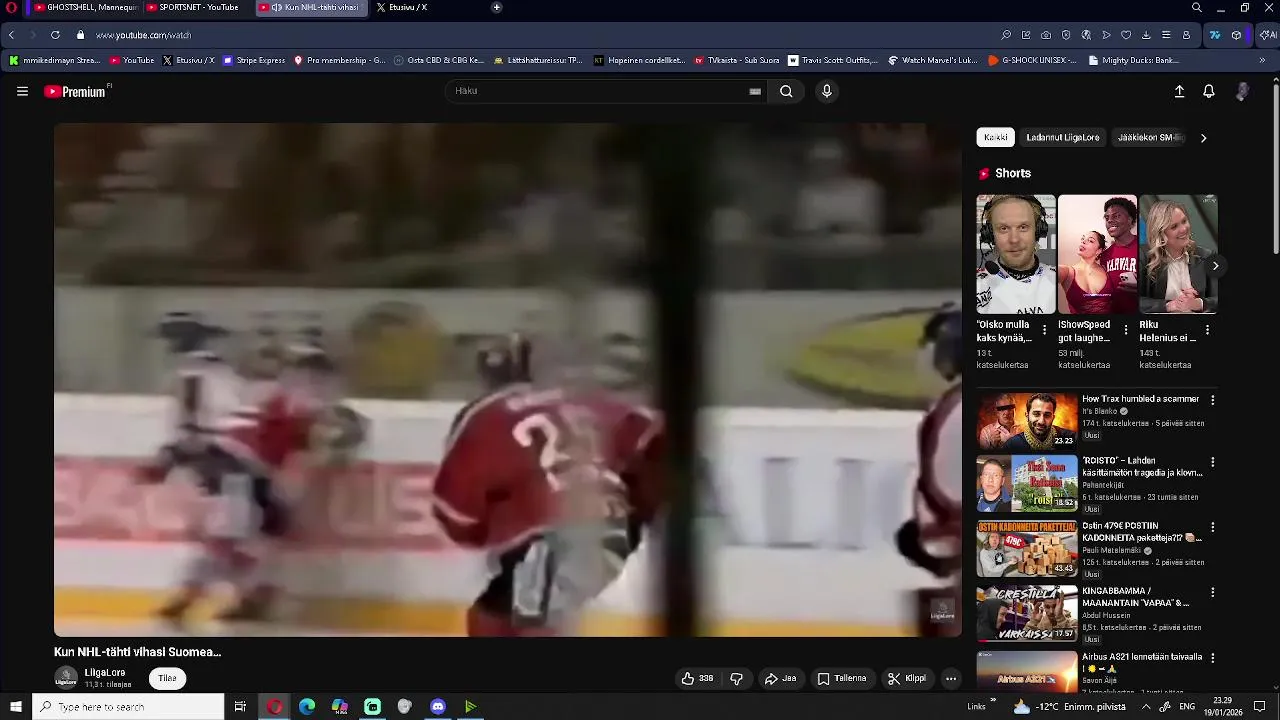Viewport: 1280px width, 720px height.
Task: Open Windows Start menu
Action: tap(16, 707)
